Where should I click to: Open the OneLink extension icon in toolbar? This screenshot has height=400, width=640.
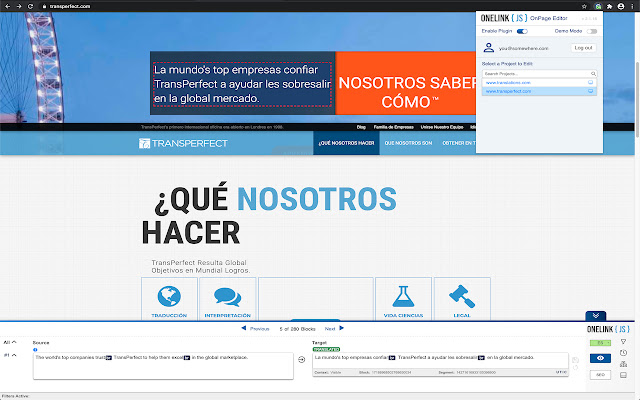598,6
